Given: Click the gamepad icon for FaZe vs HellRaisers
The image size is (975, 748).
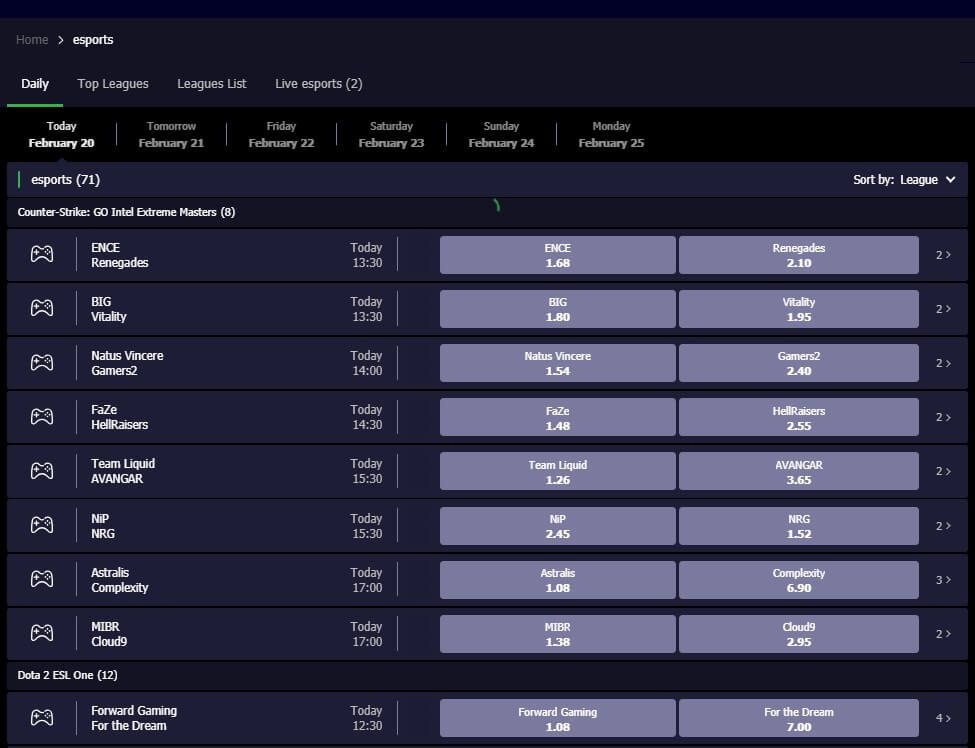Looking at the screenshot, I should coord(41,417).
